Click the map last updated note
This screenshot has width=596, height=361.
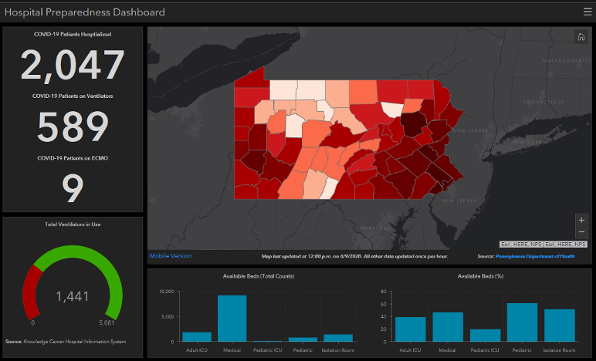point(355,256)
